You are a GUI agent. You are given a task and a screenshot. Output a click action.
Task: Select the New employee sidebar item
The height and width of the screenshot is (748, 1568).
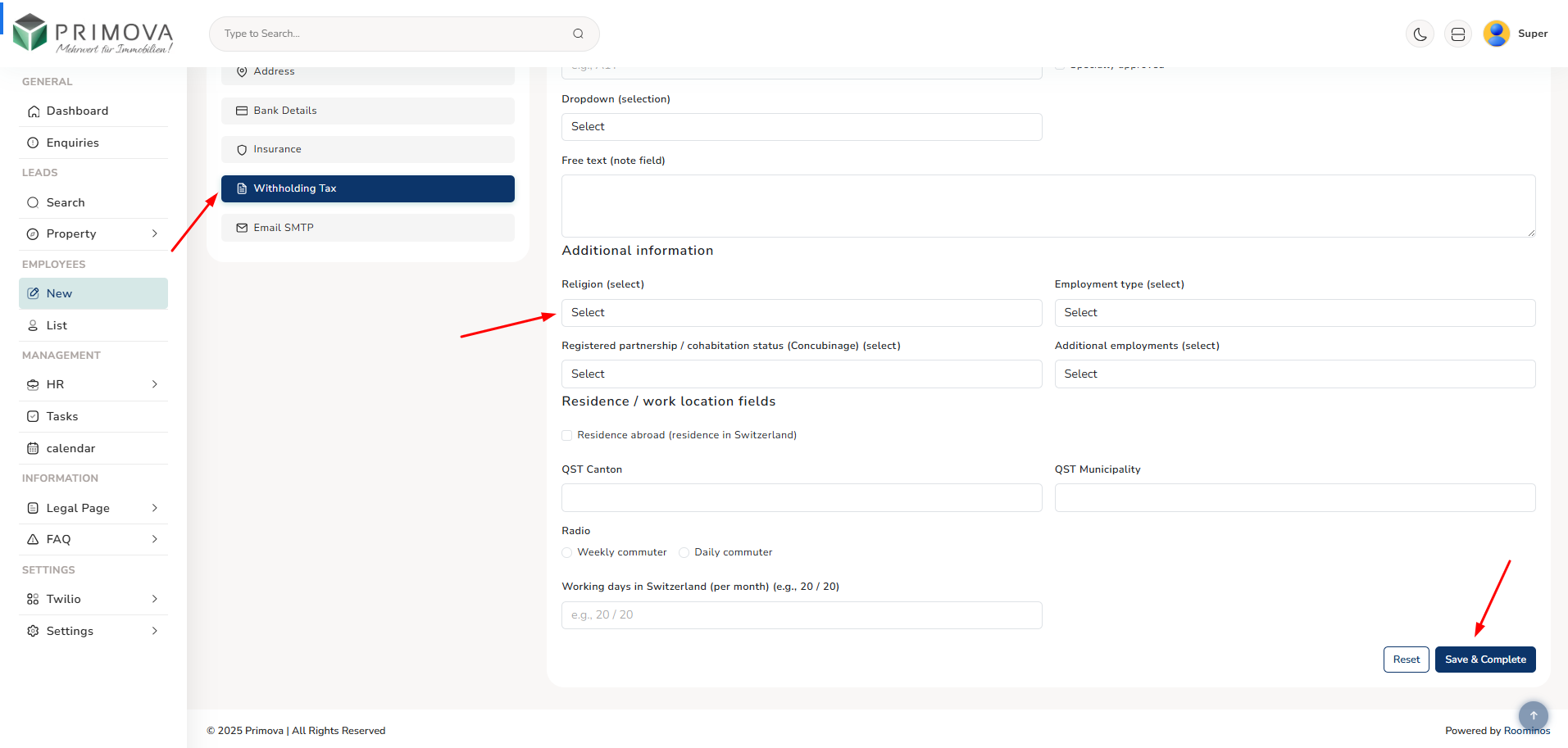click(58, 293)
